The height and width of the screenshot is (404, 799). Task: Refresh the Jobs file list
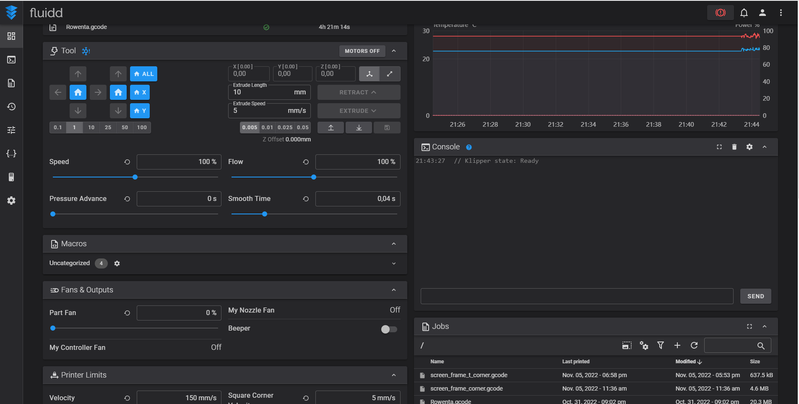(694, 345)
